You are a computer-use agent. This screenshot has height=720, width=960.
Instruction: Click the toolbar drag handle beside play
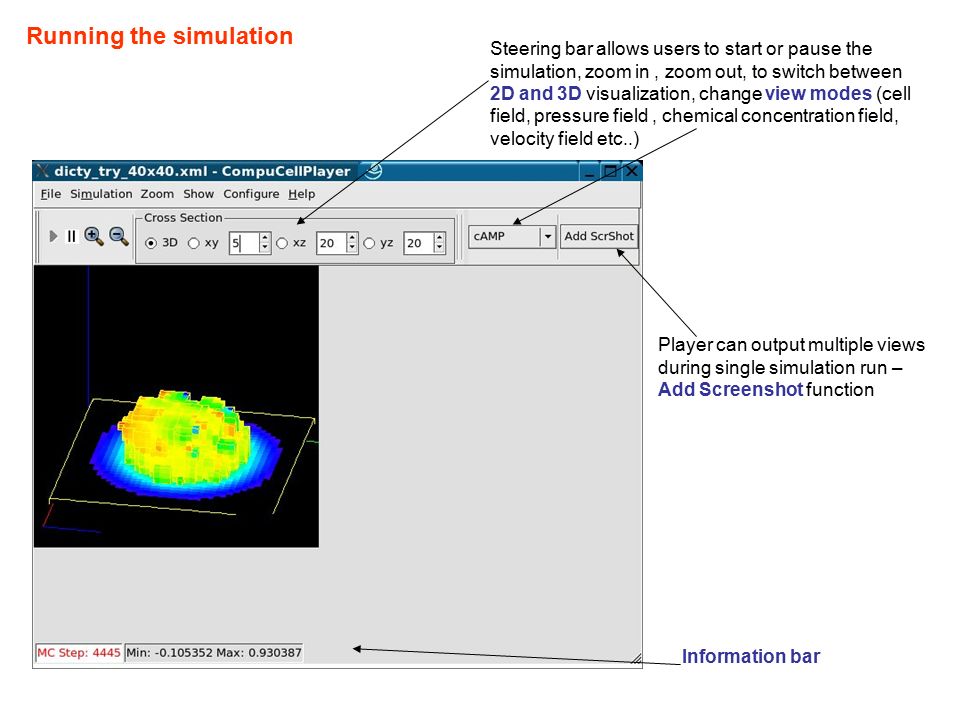[39, 236]
